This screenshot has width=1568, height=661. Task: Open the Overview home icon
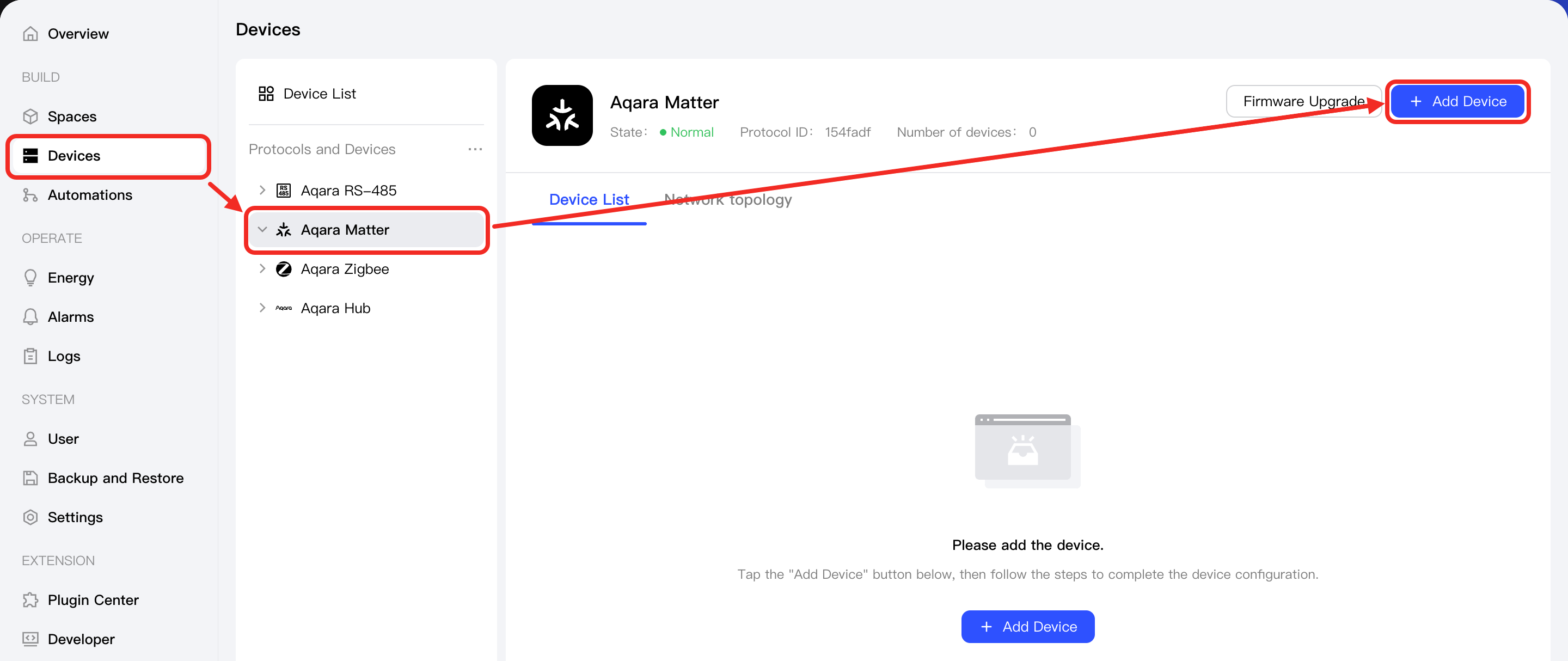click(x=30, y=33)
